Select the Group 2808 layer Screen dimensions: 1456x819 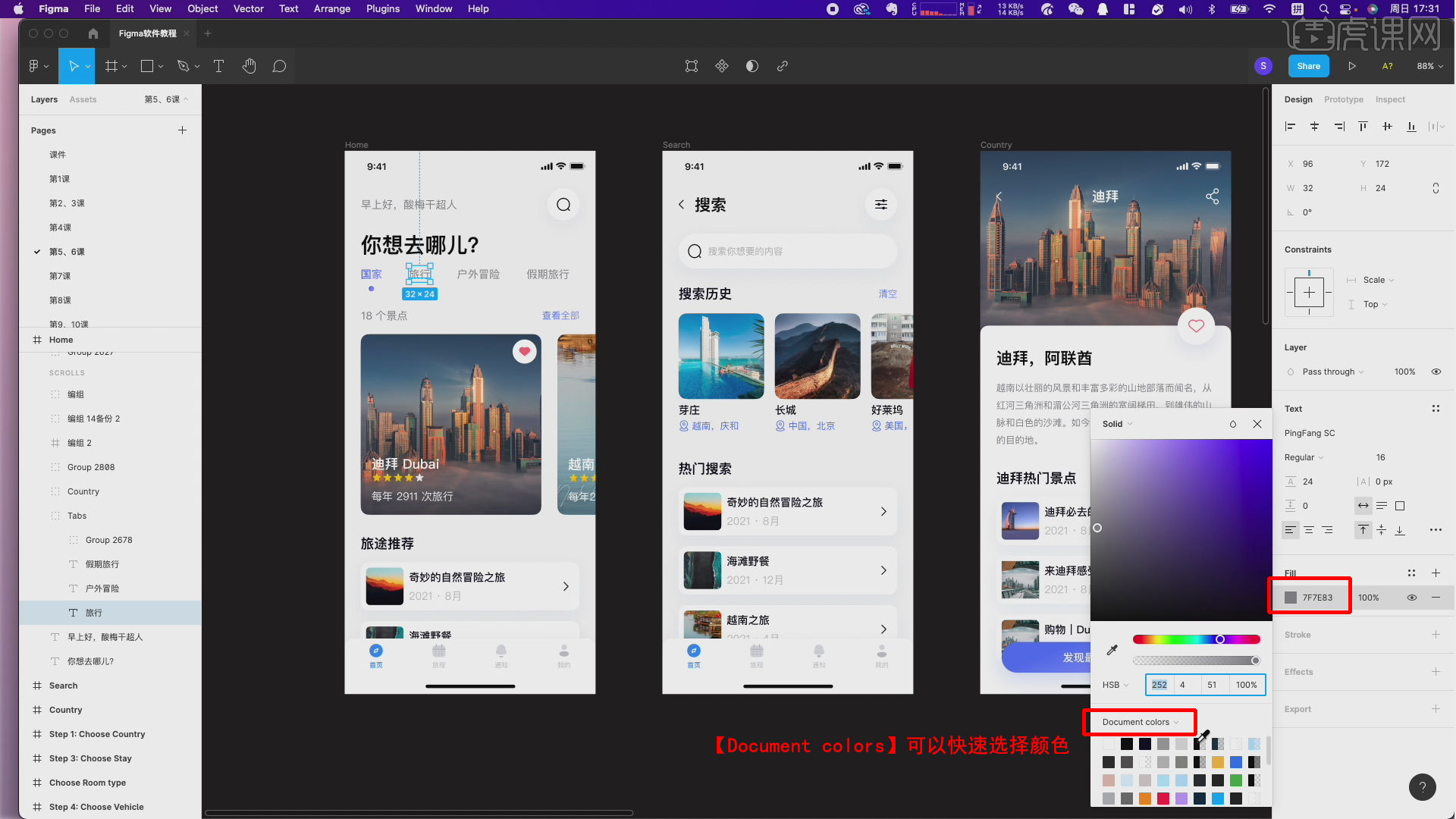pos(91,467)
